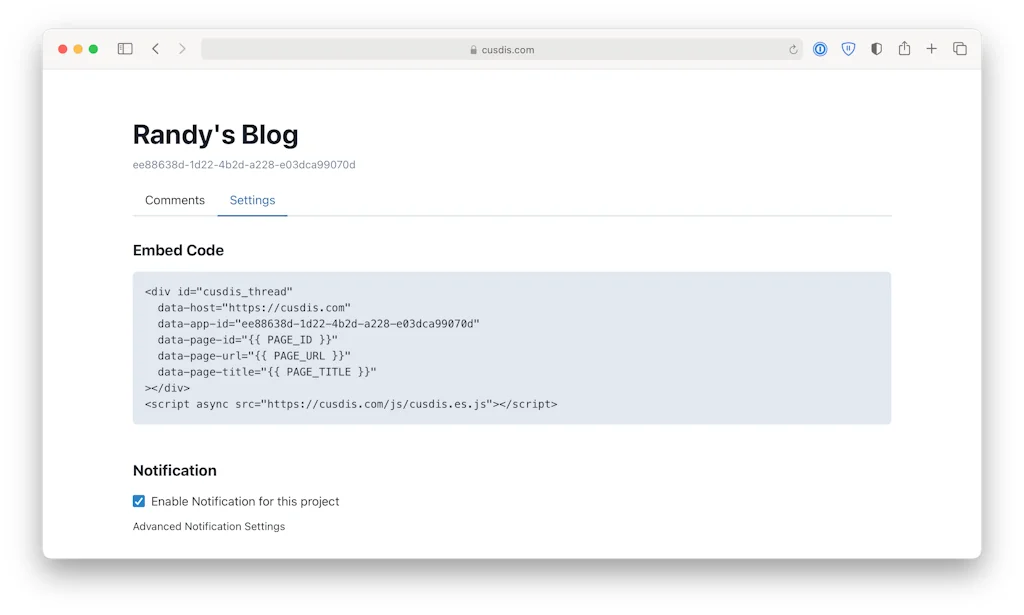1024x615 pixels.
Task: Open Advanced Notification Settings
Action: pyautogui.click(x=209, y=526)
